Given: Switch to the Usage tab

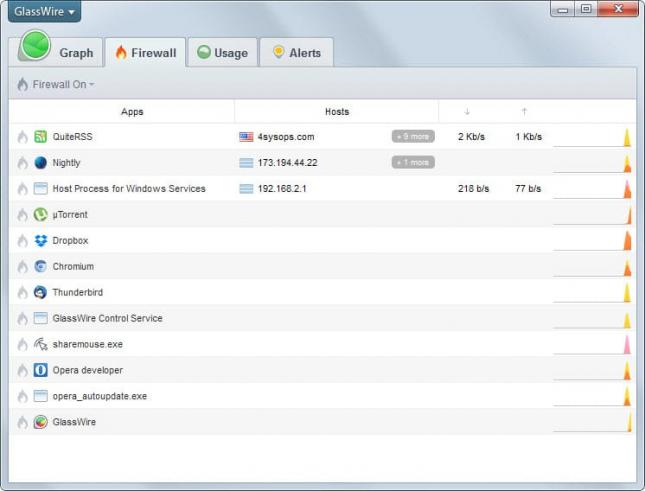Looking at the screenshot, I should pyautogui.click(x=223, y=53).
